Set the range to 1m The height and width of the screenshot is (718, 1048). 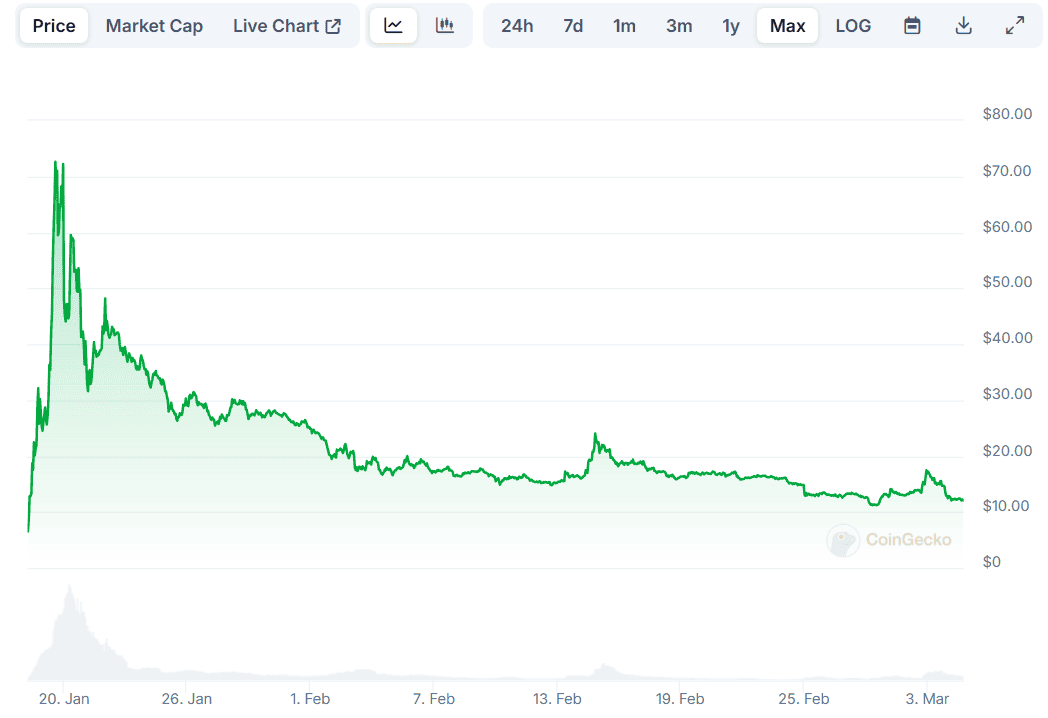[624, 26]
